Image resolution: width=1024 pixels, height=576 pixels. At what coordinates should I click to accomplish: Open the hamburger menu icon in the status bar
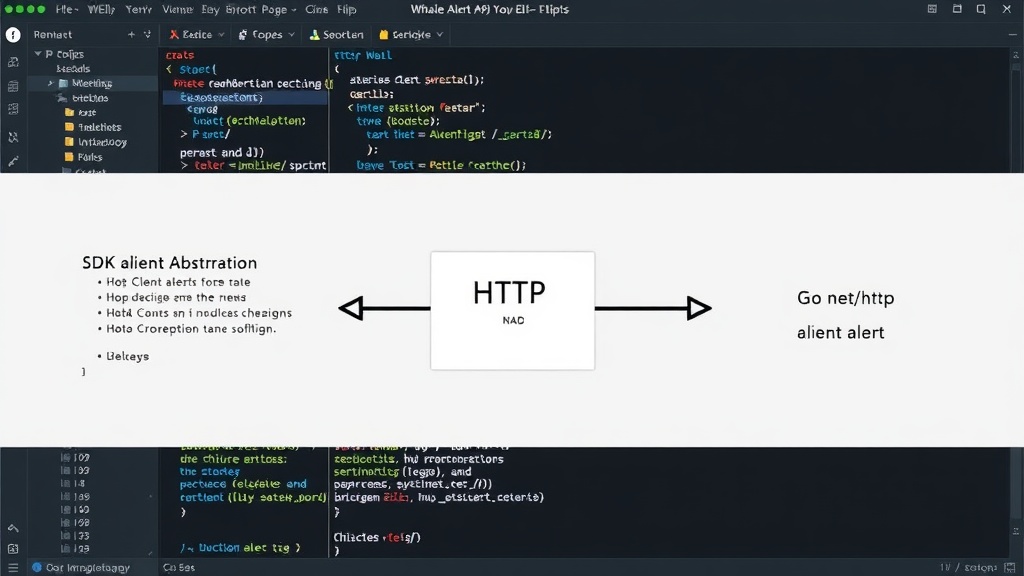point(13,568)
